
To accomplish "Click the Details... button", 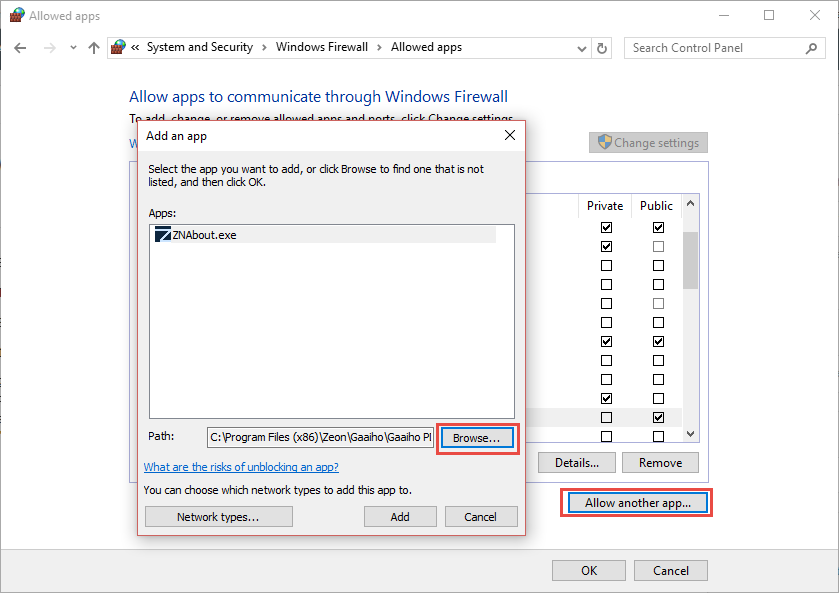I will [577, 462].
